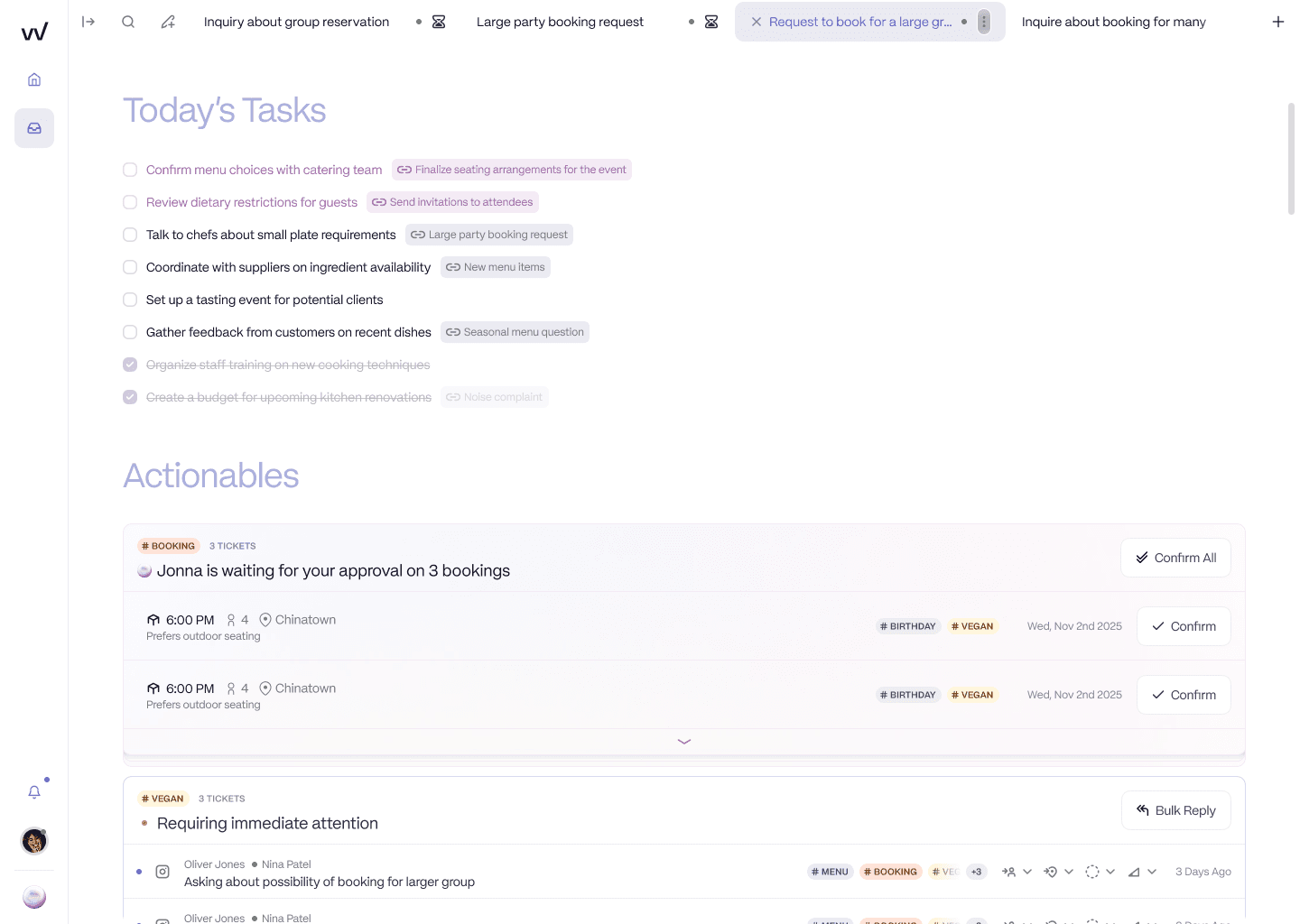Viewport: 1300px width, 924px height.
Task: Click the VEGAN tag above Requiring immediate attention
Action: pos(162,799)
